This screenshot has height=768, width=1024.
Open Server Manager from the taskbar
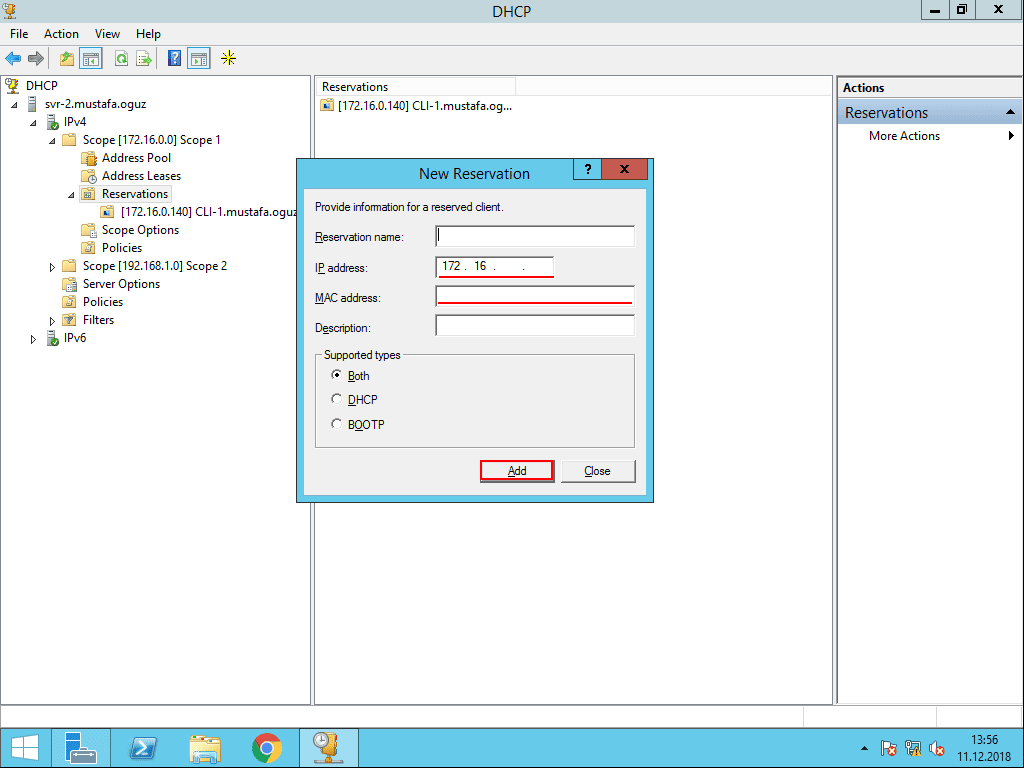point(81,748)
